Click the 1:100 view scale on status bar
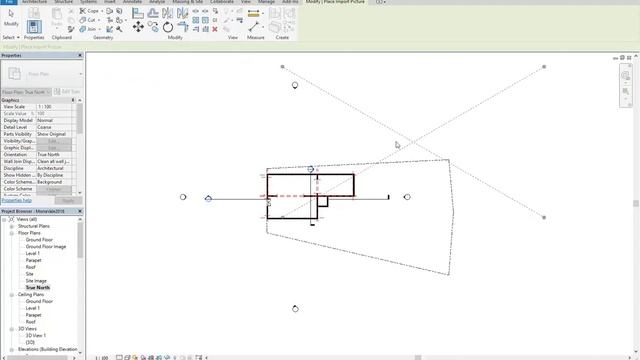 pyautogui.click(x=101, y=358)
